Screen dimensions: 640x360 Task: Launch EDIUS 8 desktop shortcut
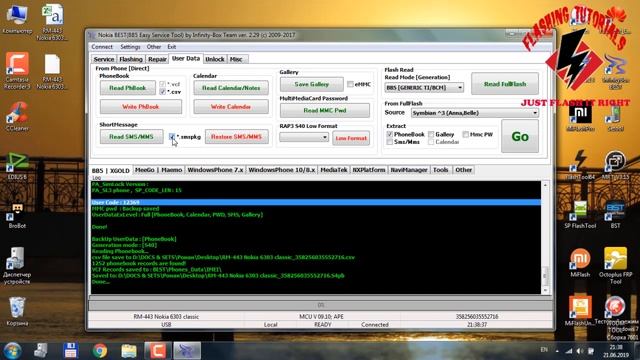click(17, 167)
